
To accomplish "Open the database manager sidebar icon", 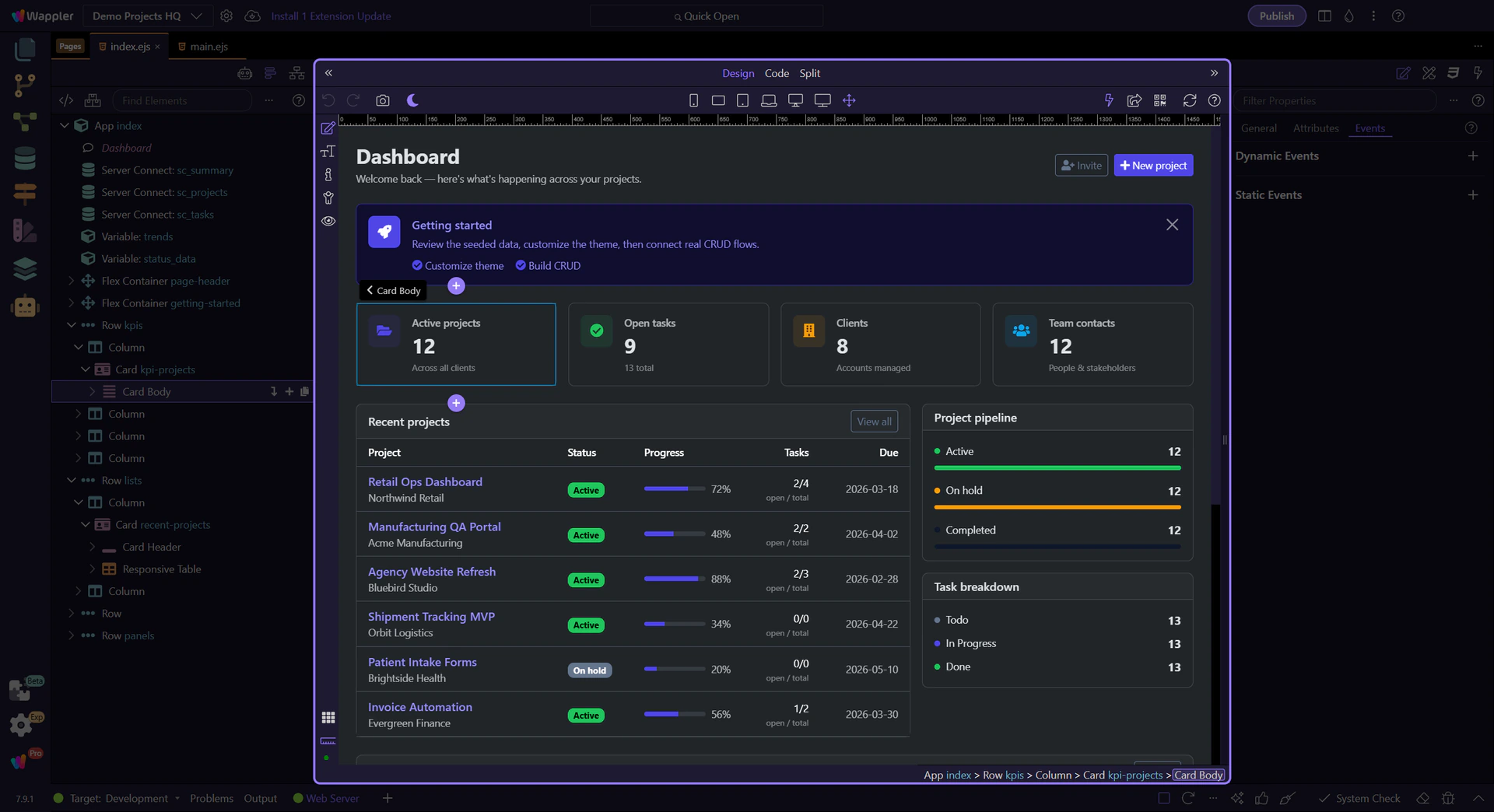I will [25, 158].
